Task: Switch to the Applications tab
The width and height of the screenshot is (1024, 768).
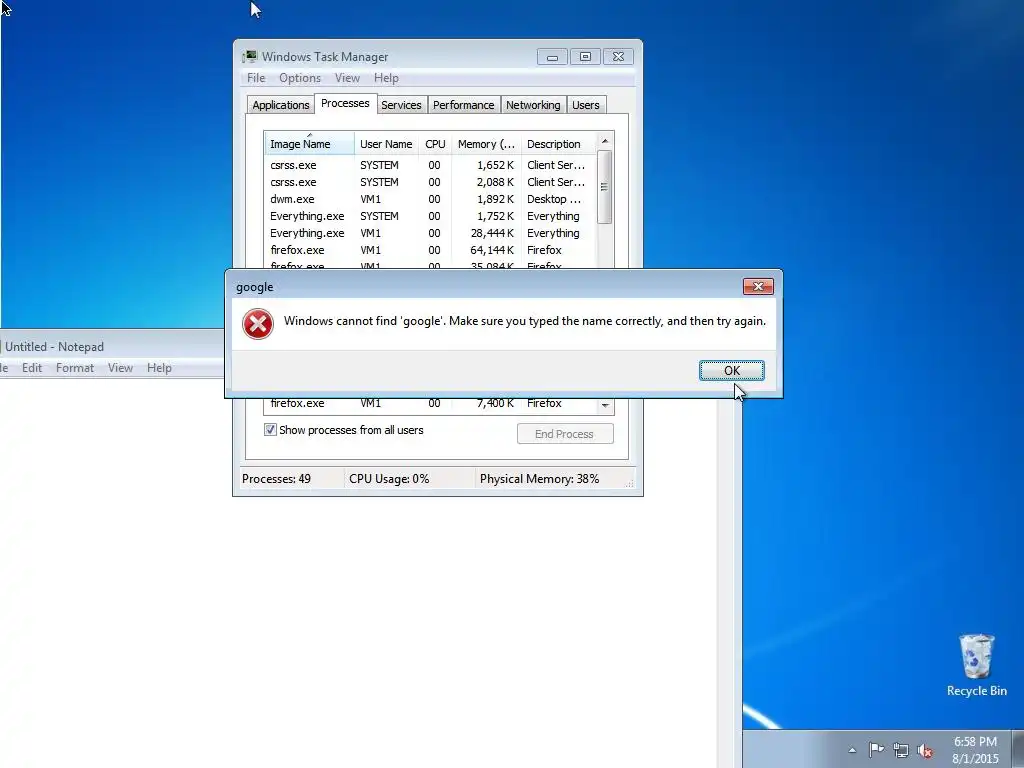Action: pos(281,105)
